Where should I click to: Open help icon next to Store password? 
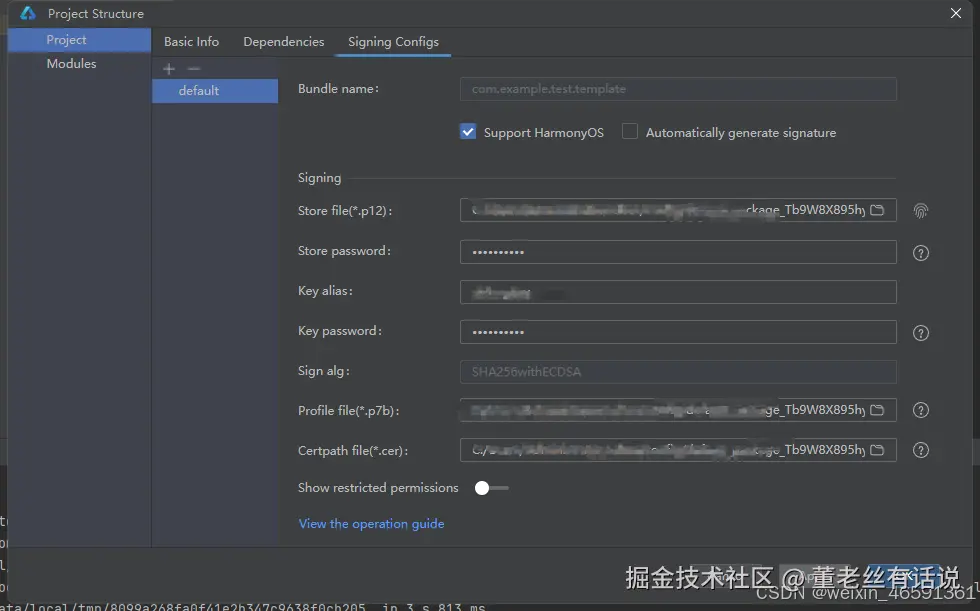tap(920, 252)
